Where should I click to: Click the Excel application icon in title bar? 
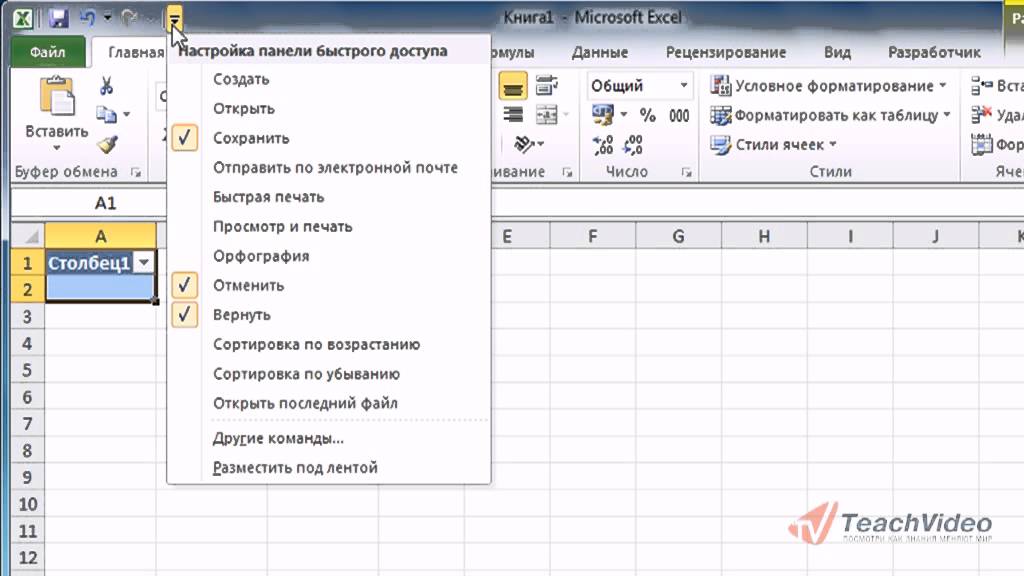[x=23, y=18]
